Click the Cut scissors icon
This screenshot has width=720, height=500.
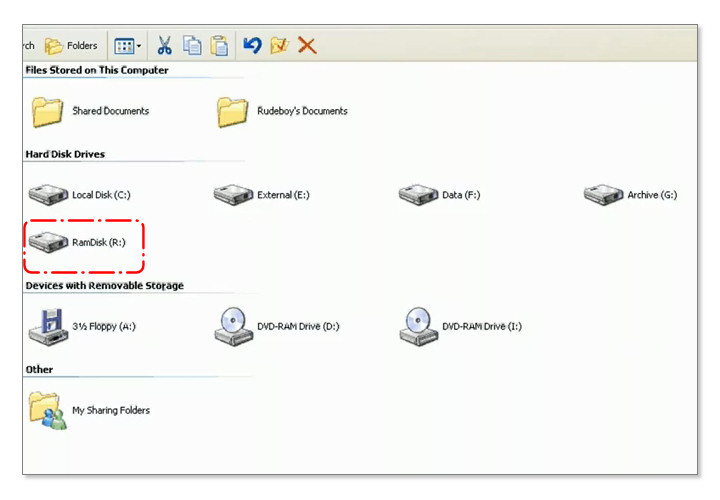[164, 45]
